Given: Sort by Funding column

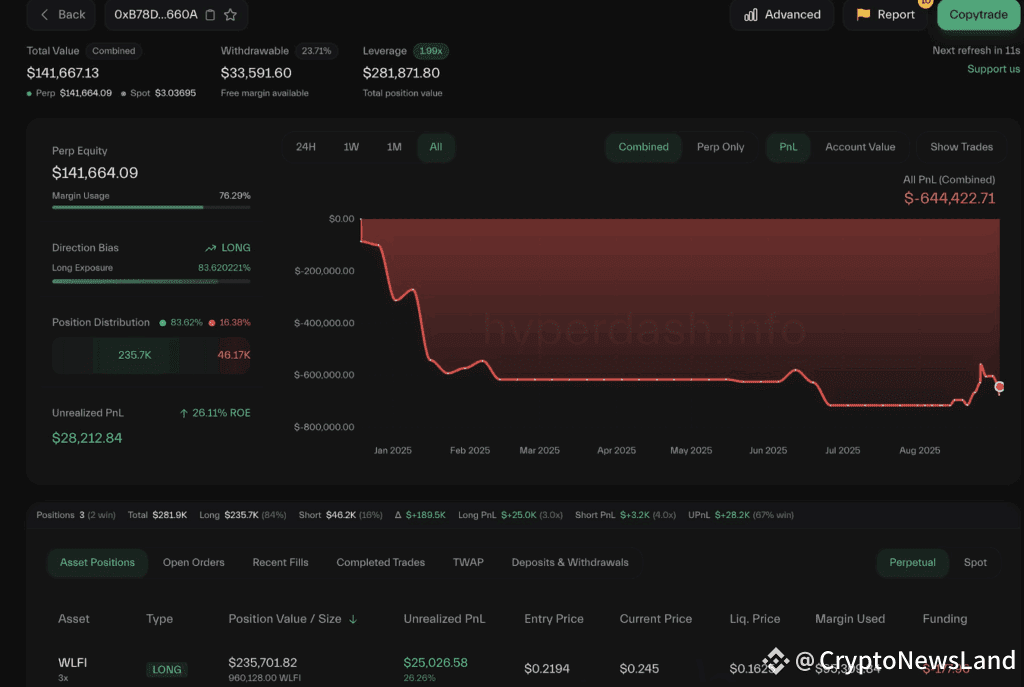Looking at the screenshot, I should coord(944,619).
